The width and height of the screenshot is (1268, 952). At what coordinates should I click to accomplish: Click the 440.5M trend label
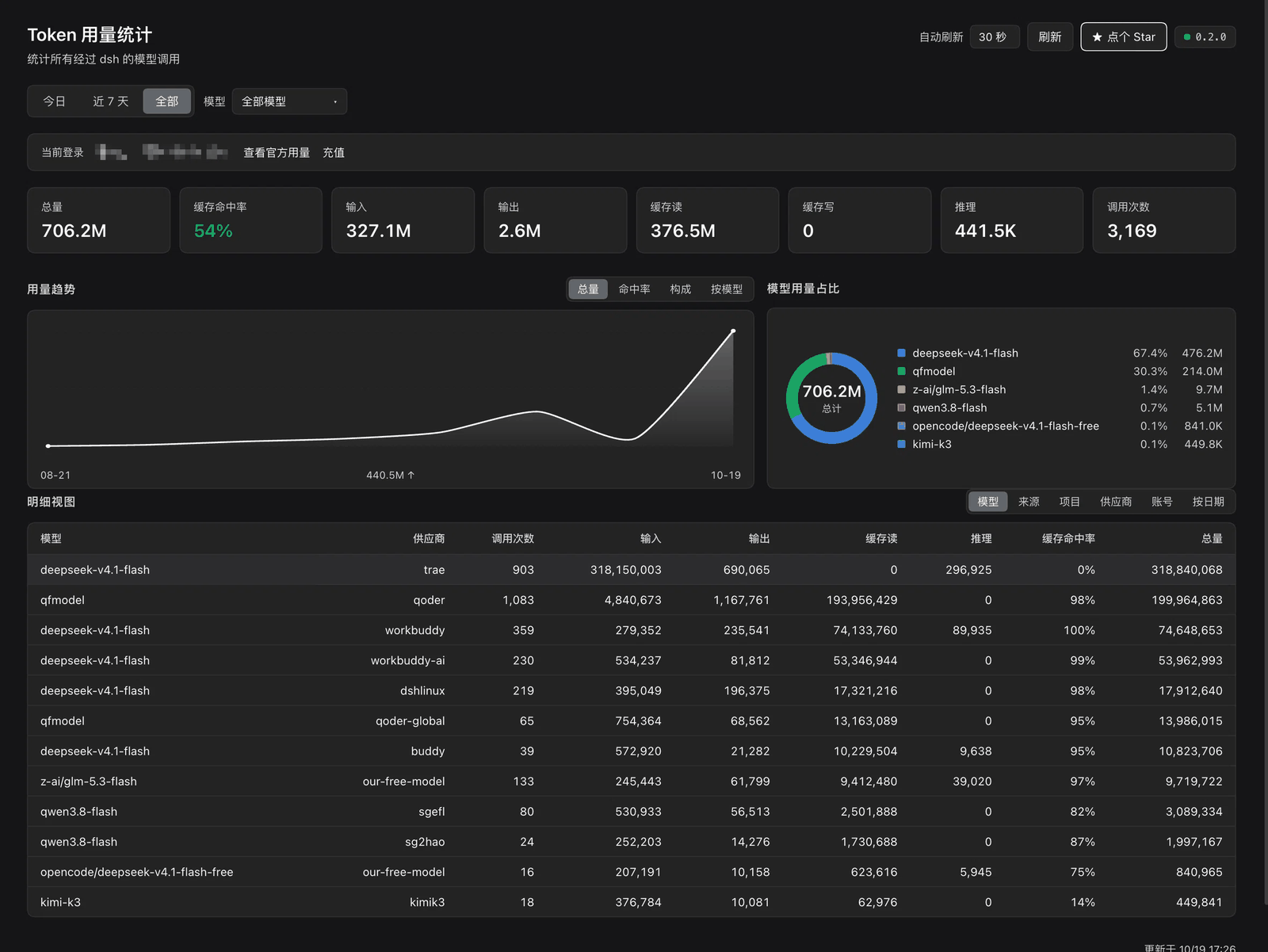click(390, 476)
